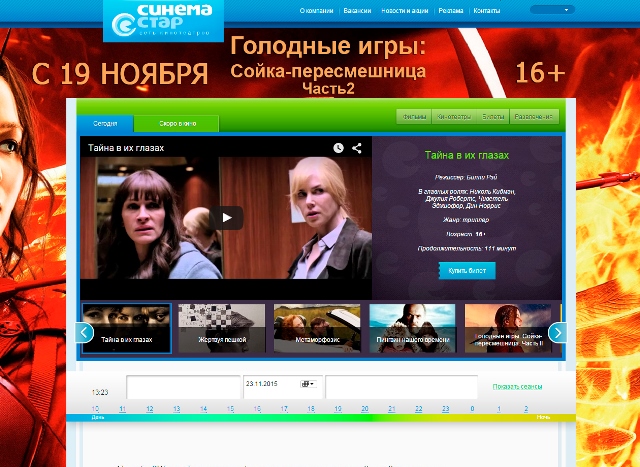Open the Реклама menu item

[451, 11]
